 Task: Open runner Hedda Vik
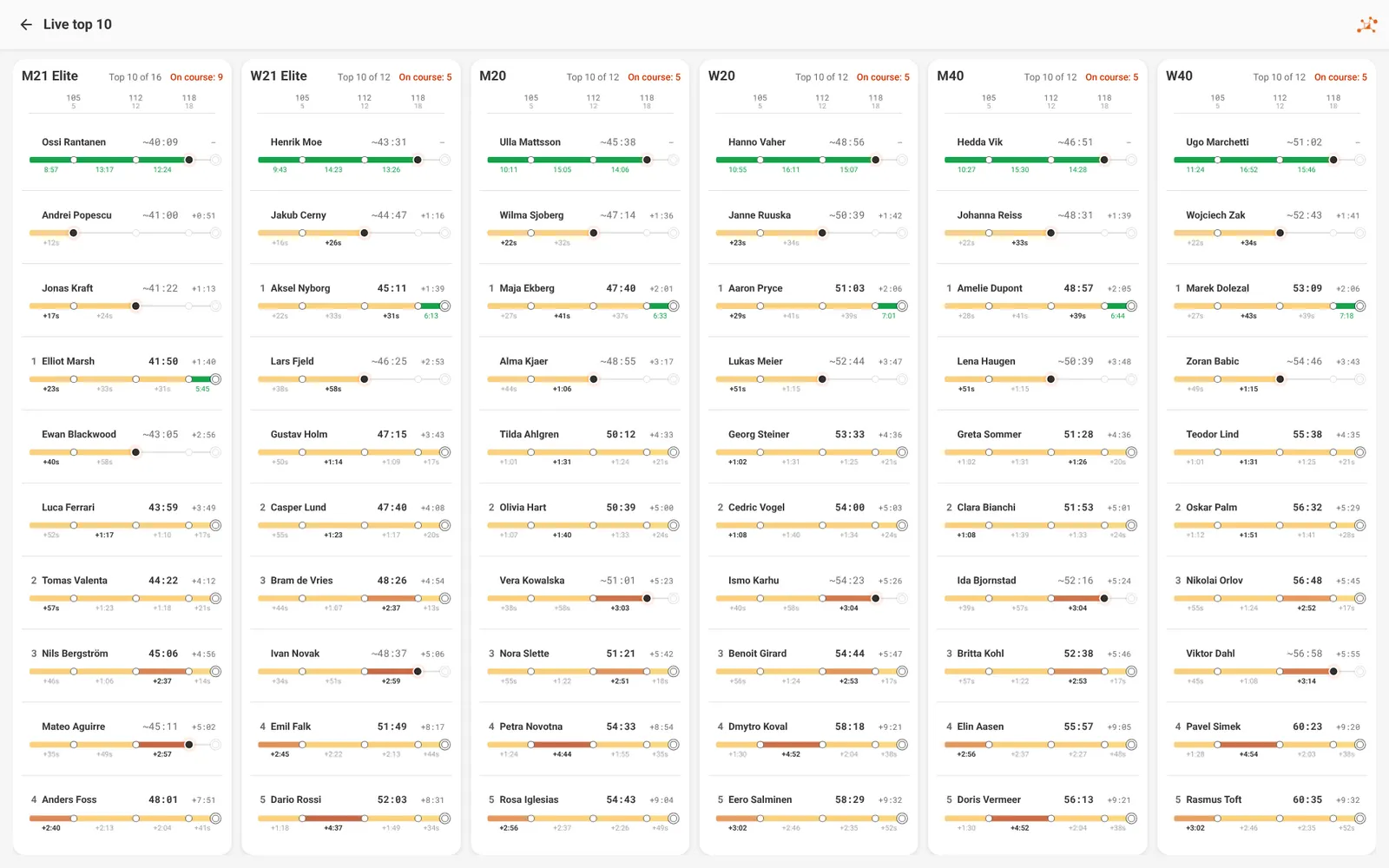point(979,142)
